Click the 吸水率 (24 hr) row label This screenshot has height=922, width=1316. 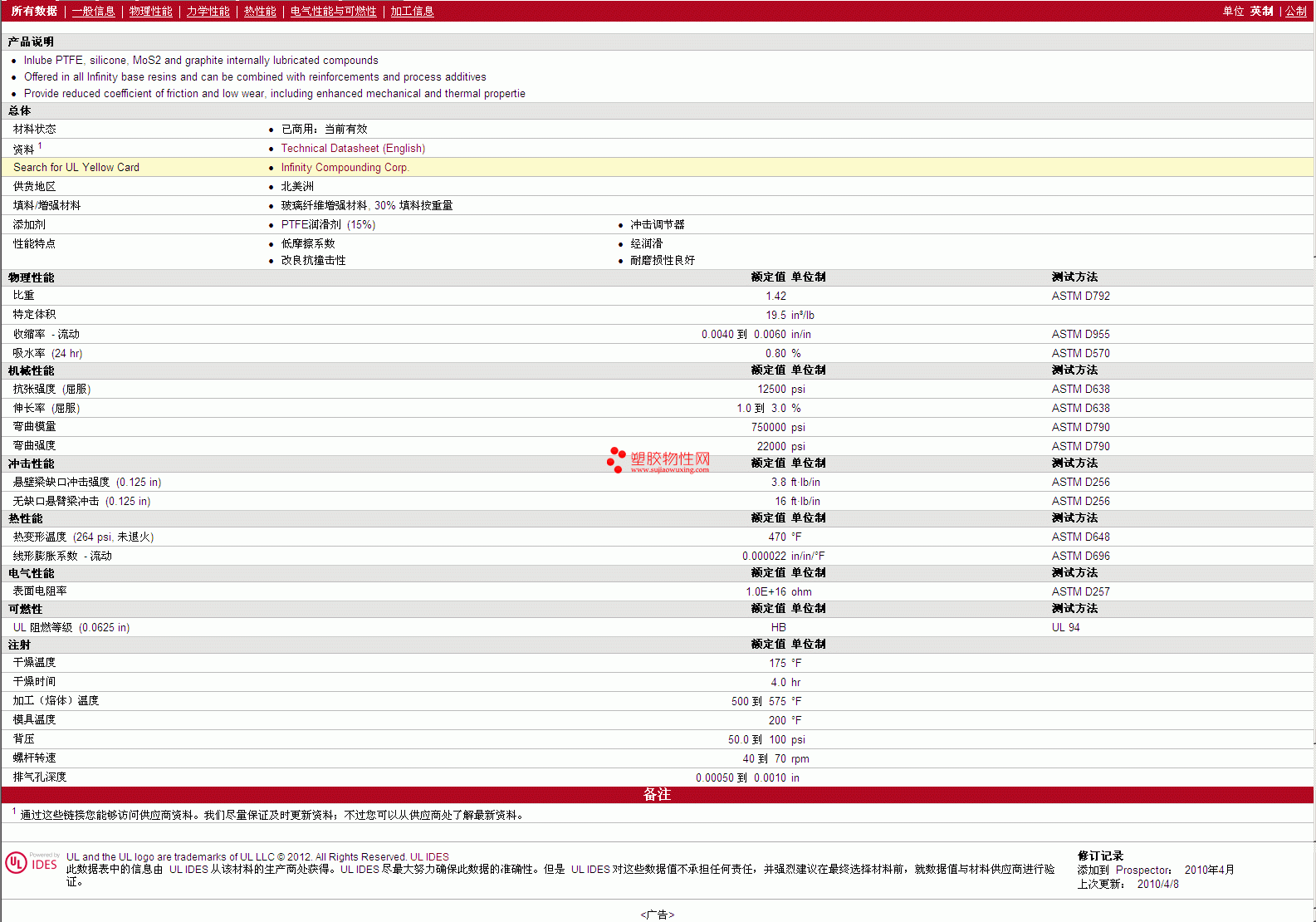coord(48,354)
